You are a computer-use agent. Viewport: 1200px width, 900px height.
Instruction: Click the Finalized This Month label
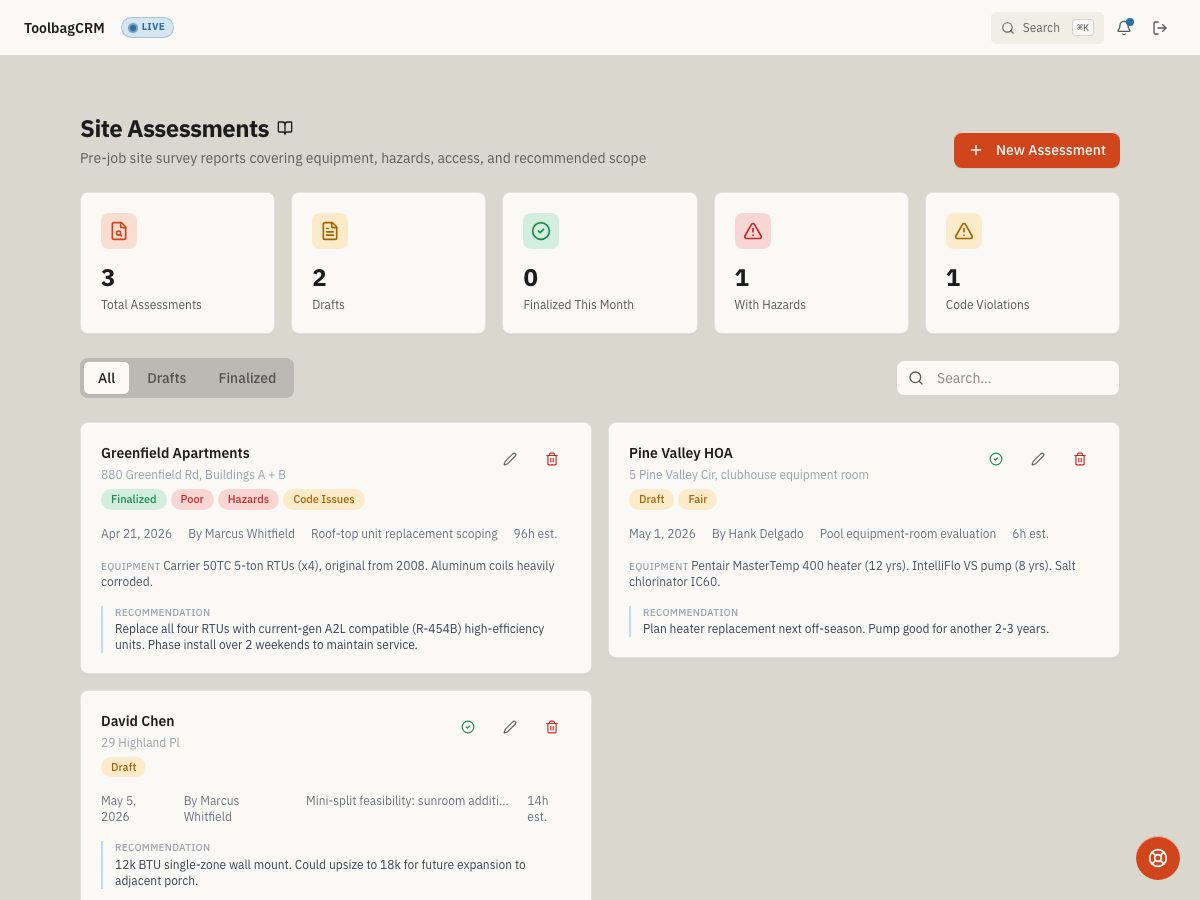578,305
